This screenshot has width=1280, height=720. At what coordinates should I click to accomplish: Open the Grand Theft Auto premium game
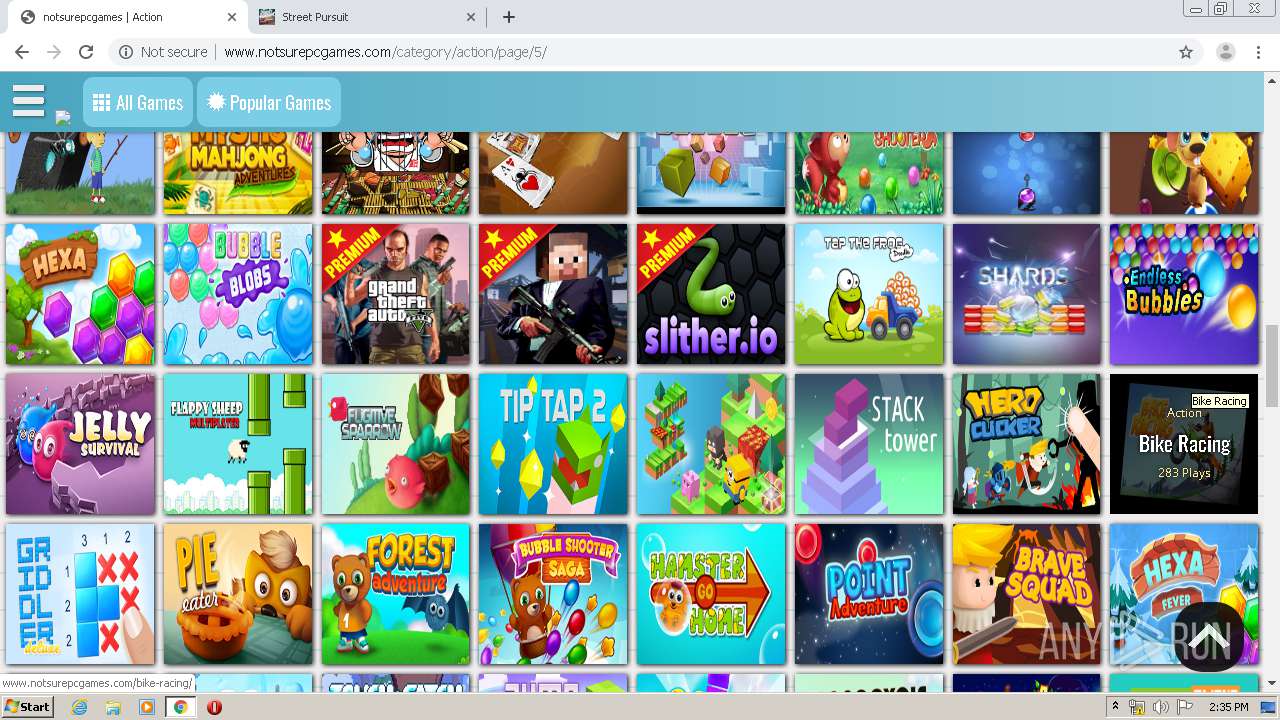[x=396, y=294]
